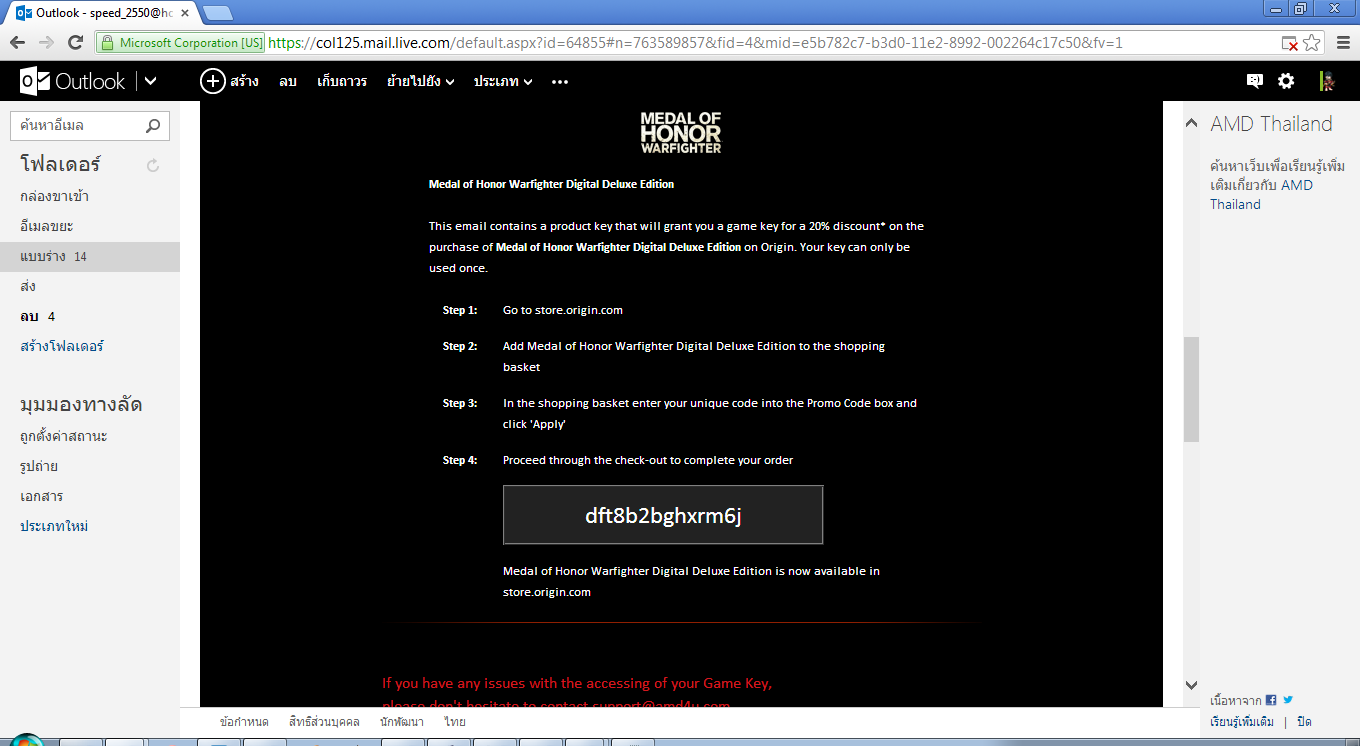This screenshot has width=1360, height=746.
Task: Open a new browser tab
Action: click(217, 13)
